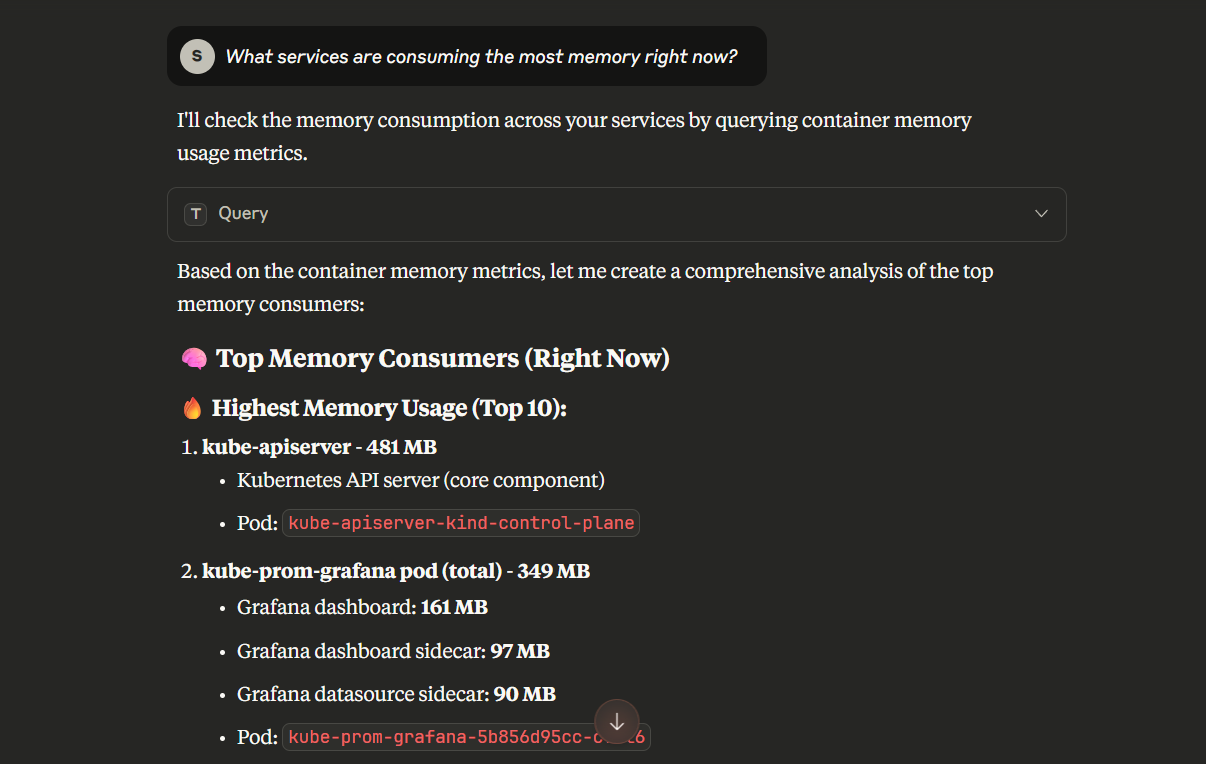Click the fire emoji beside Highest Memory Usage
1206x764 pixels.
pyautogui.click(x=193, y=408)
